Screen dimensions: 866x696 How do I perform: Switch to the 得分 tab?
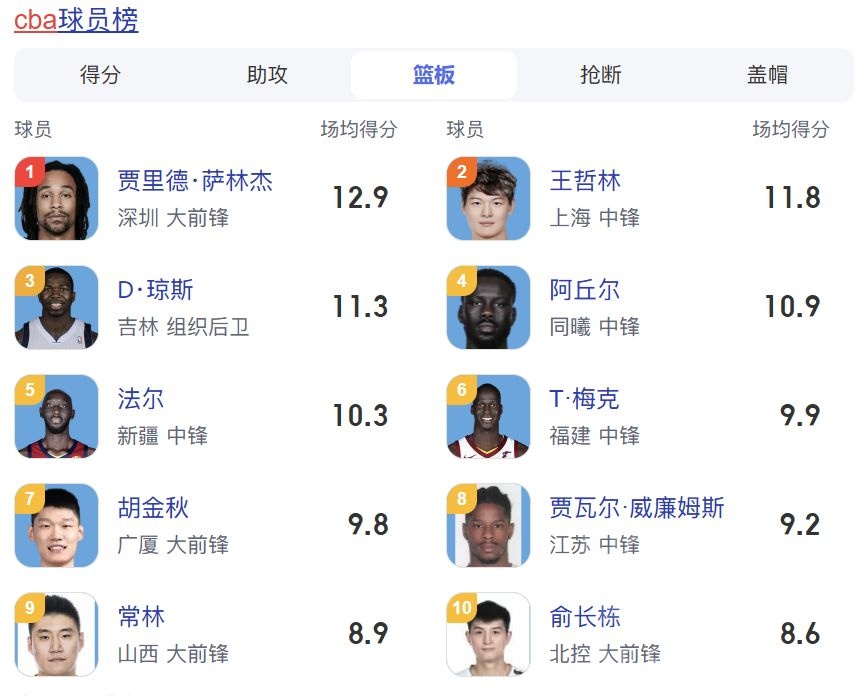tap(100, 75)
